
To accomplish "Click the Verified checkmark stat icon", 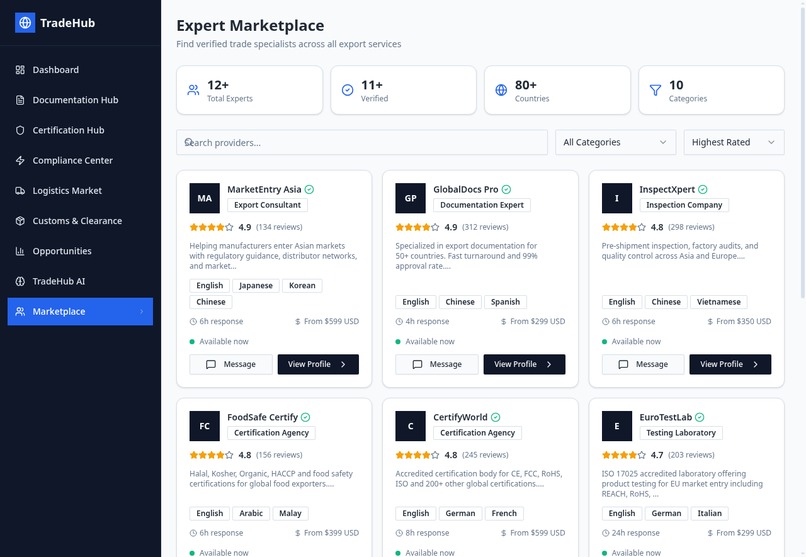I will (x=347, y=90).
